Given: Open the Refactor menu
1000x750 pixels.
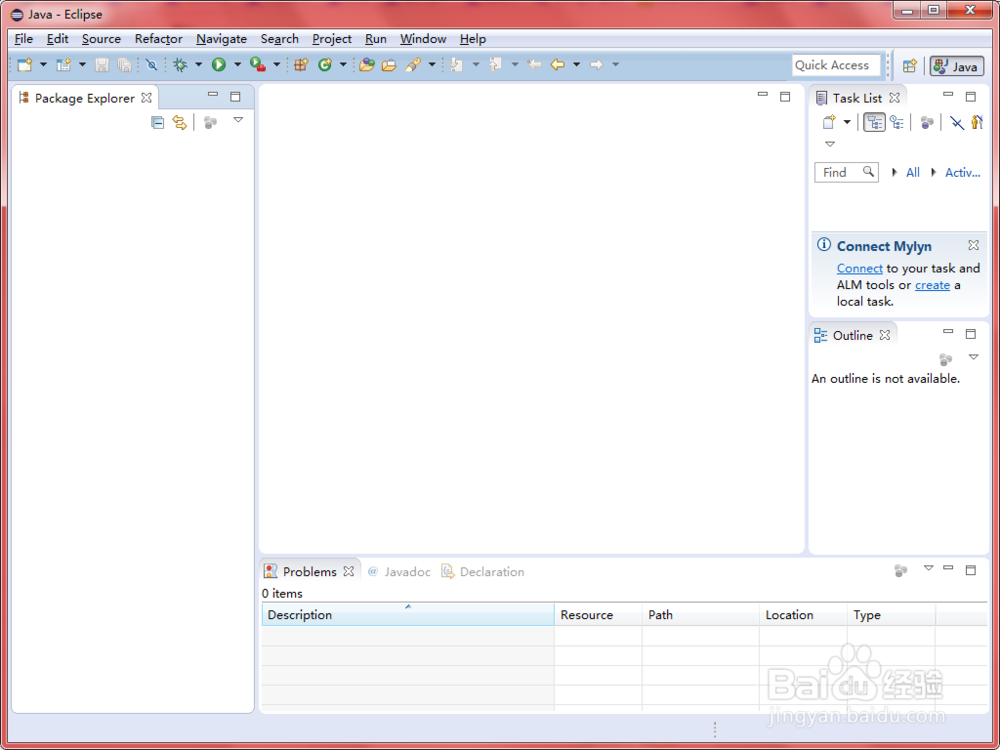Looking at the screenshot, I should click(x=159, y=39).
